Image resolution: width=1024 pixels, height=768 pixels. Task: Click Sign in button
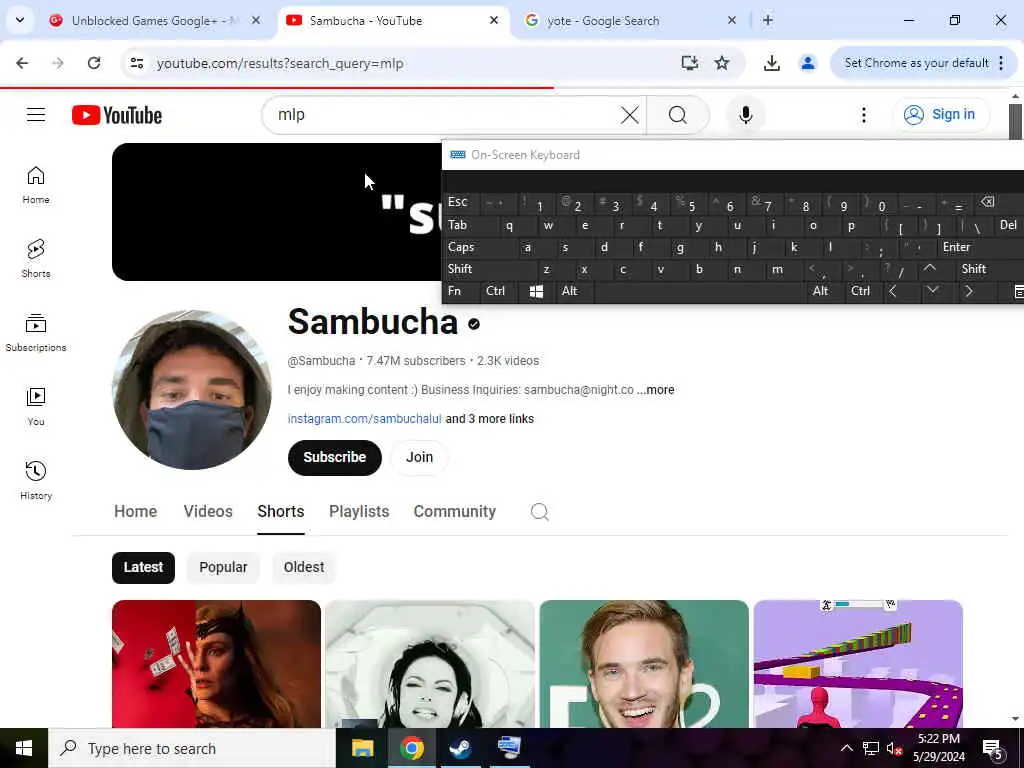pyautogui.click(x=940, y=114)
